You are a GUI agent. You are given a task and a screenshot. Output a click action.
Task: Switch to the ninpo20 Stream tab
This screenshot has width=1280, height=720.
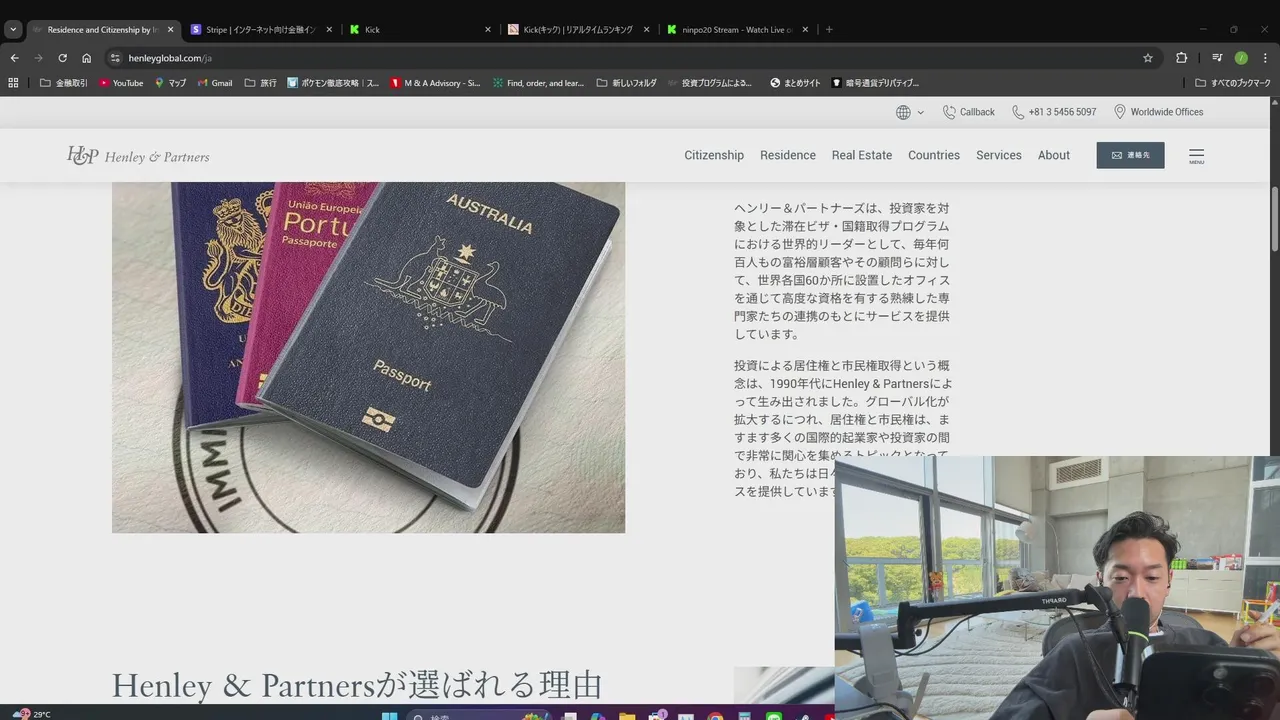point(738,30)
